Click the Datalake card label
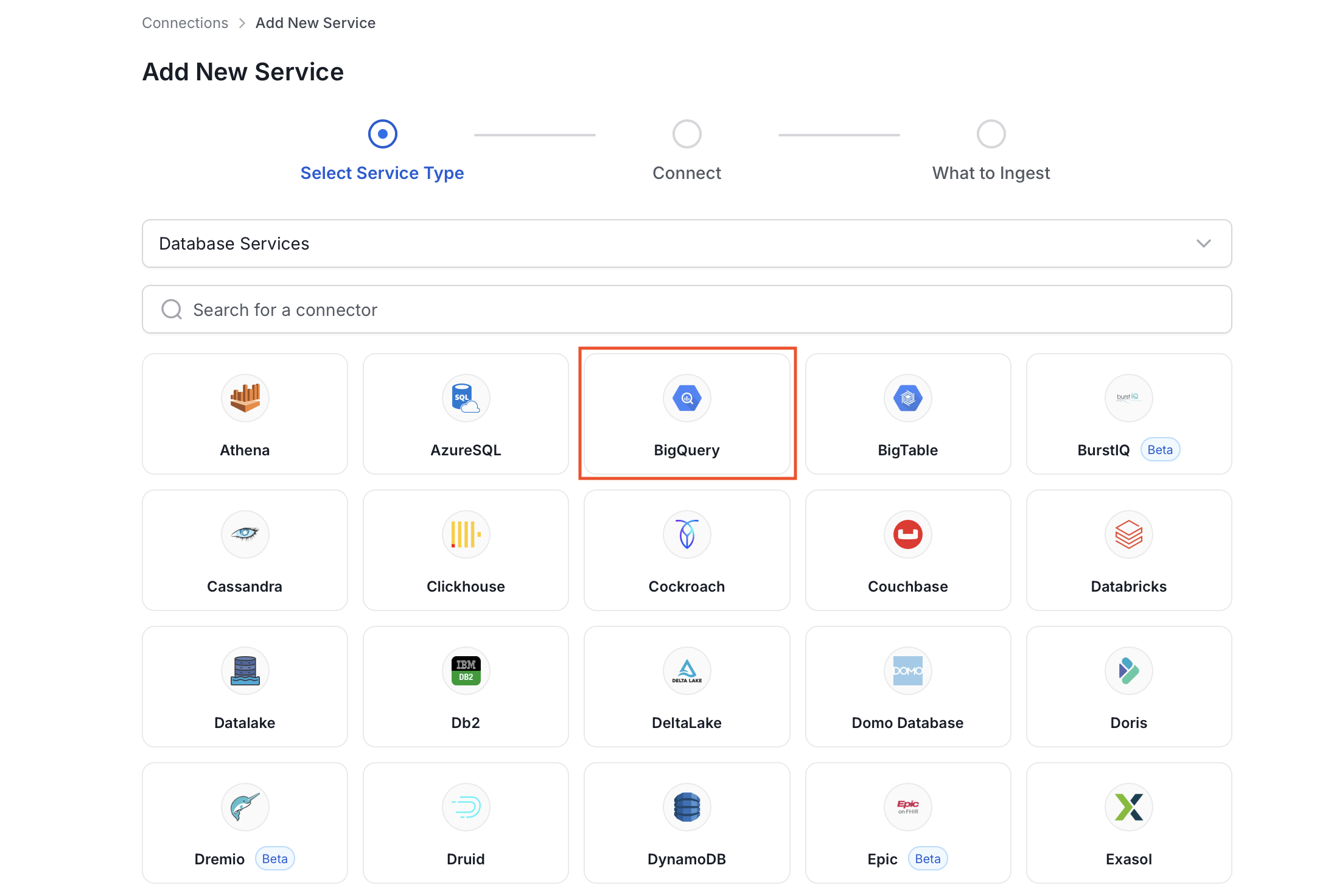This screenshot has width=1317, height=896. click(x=245, y=723)
